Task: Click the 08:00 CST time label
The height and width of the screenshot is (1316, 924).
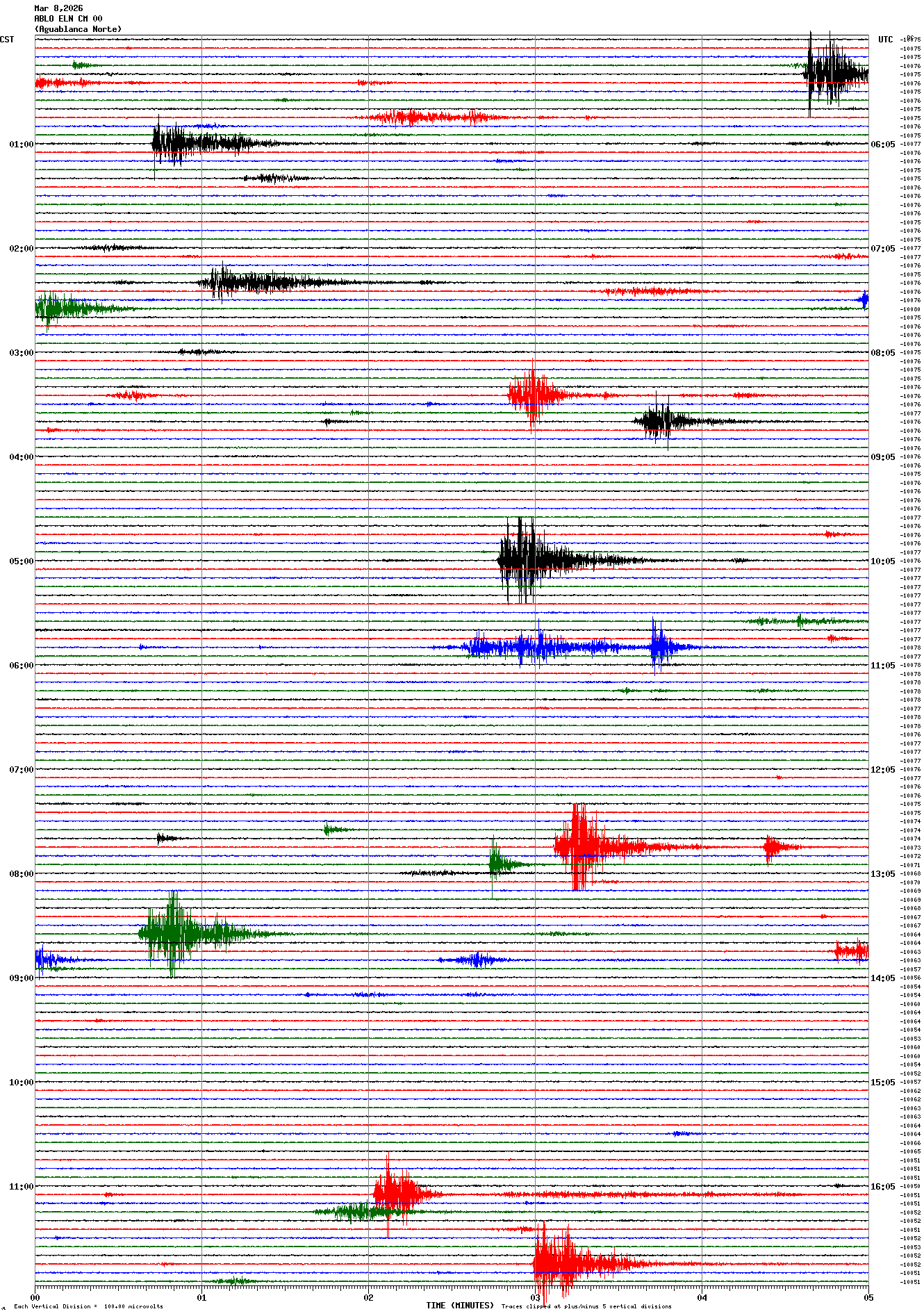Action: pyautogui.click(x=21, y=873)
